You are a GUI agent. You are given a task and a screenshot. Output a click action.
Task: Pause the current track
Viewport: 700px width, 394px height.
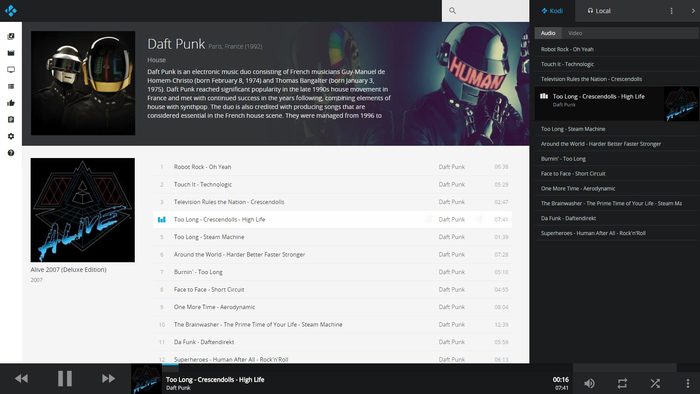(65, 378)
